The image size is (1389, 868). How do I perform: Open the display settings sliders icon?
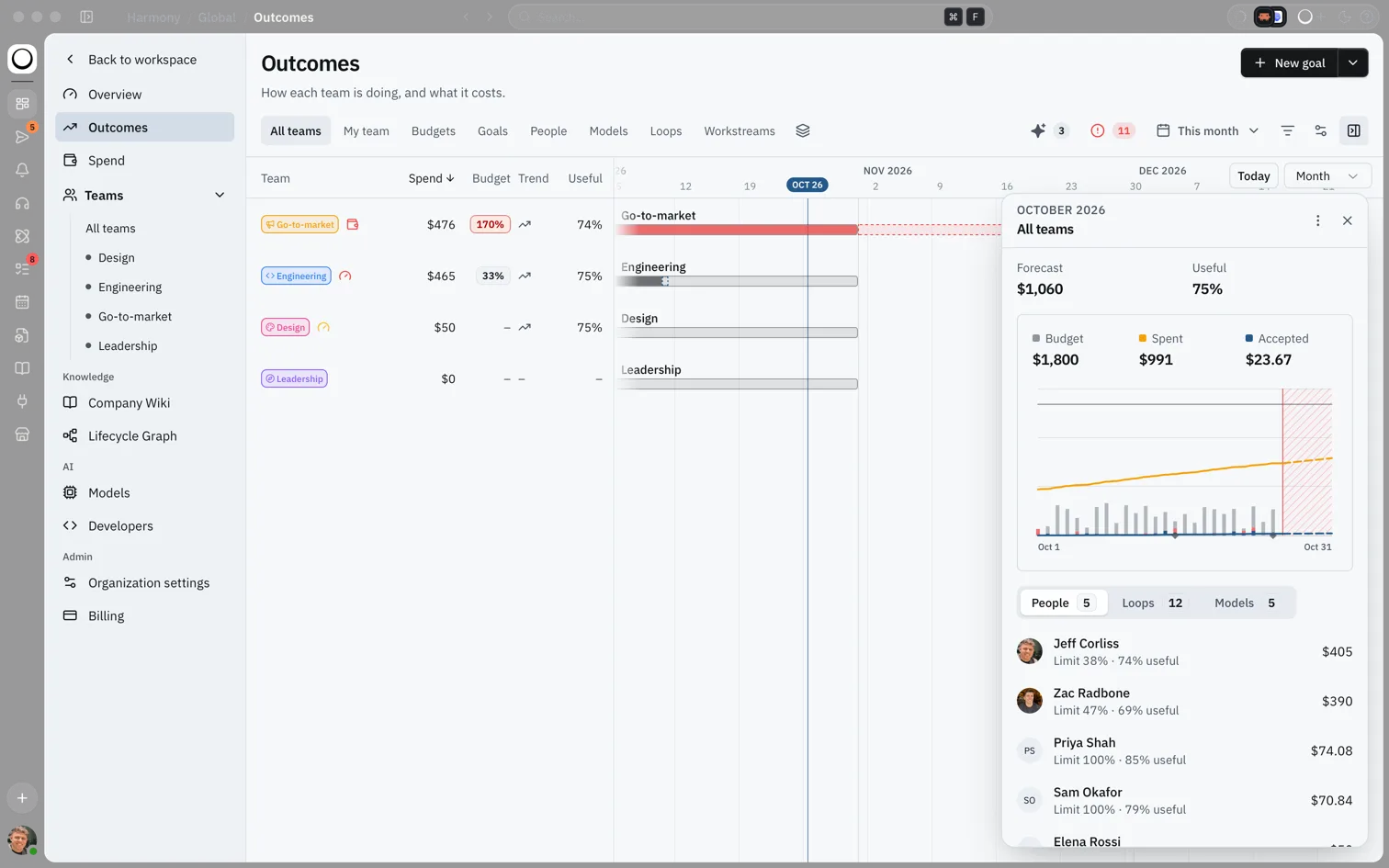point(1320,130)
